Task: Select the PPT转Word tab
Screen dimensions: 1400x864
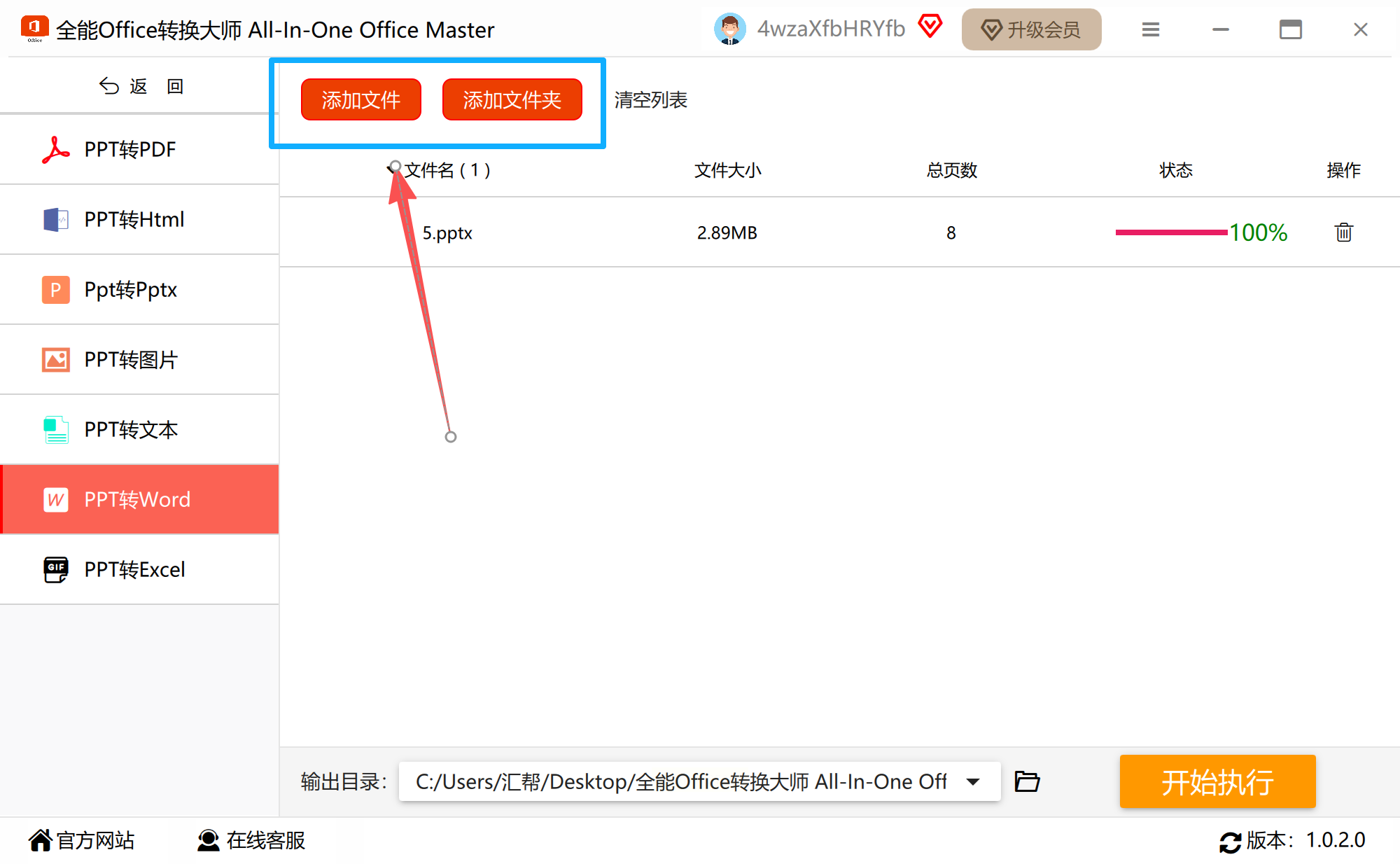Action: pyautogui.click(x=140, y=500)
